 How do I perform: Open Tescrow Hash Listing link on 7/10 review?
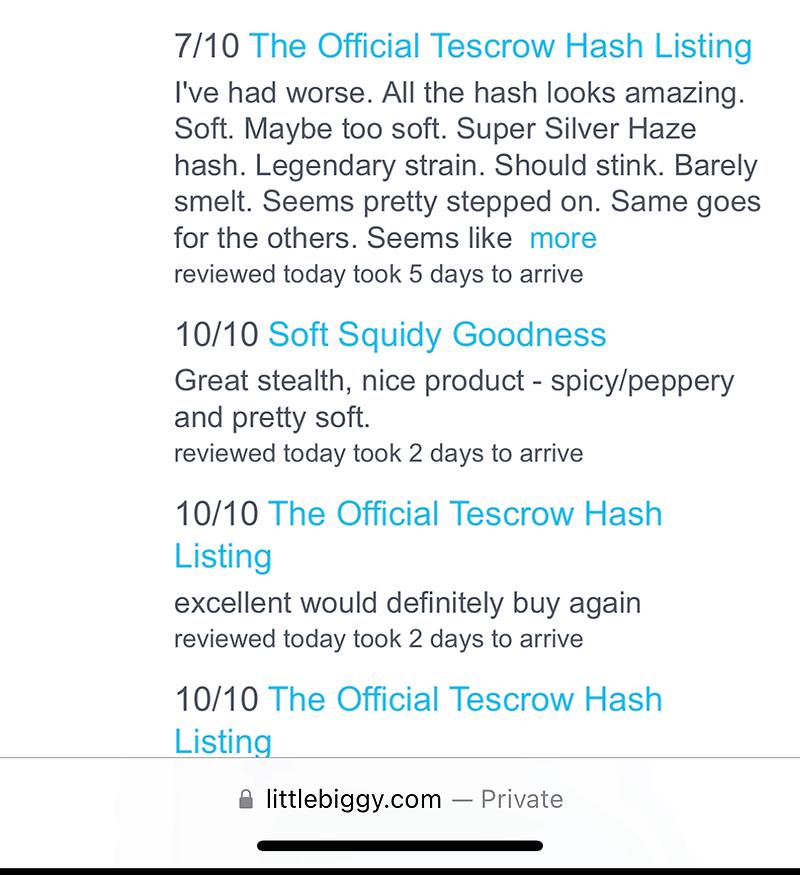point(500,46)
